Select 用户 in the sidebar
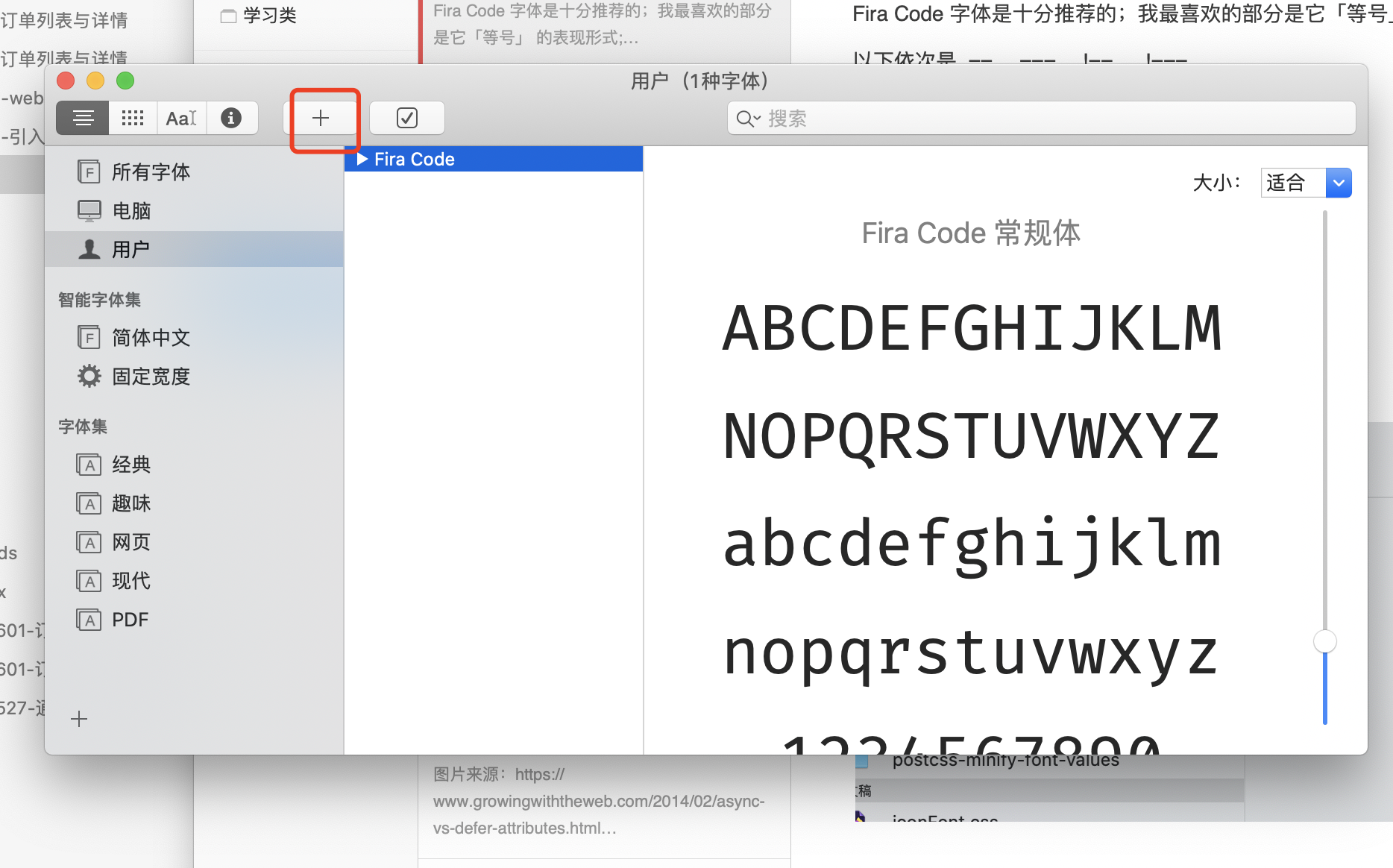1393x868 pixels. [x=194, y=249]
